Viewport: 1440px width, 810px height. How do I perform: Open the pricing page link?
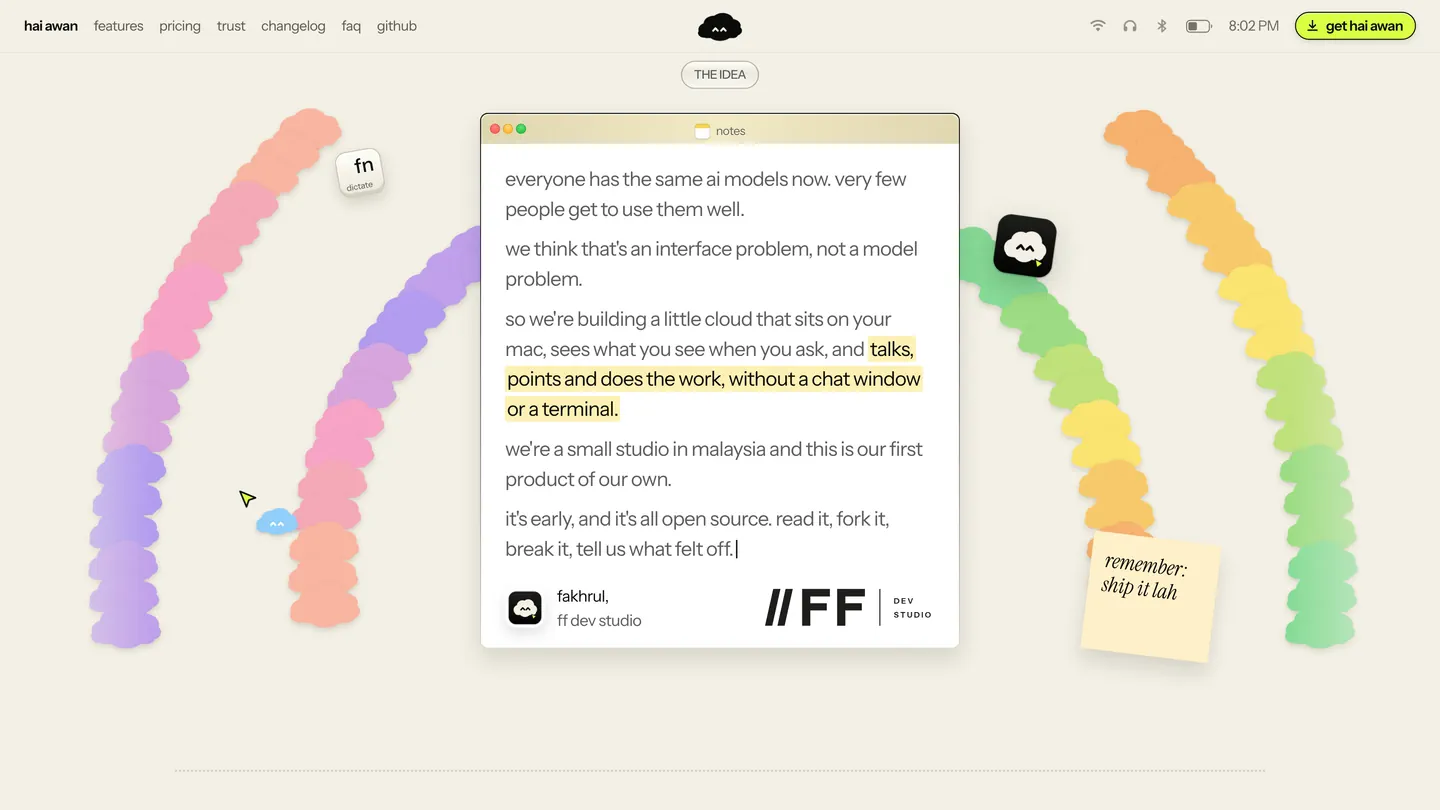(x=180, y=26)
